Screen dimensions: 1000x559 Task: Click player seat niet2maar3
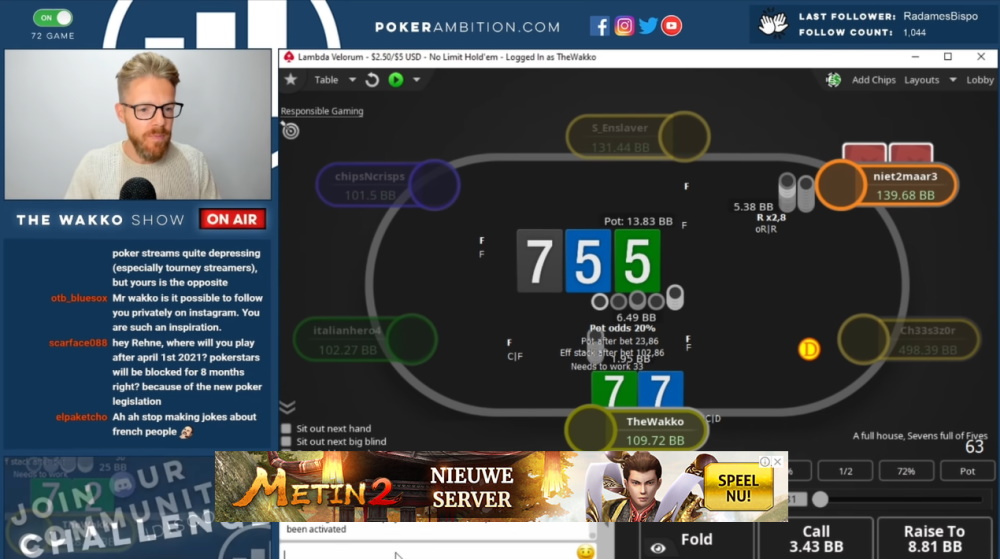(x=887, y=185)
